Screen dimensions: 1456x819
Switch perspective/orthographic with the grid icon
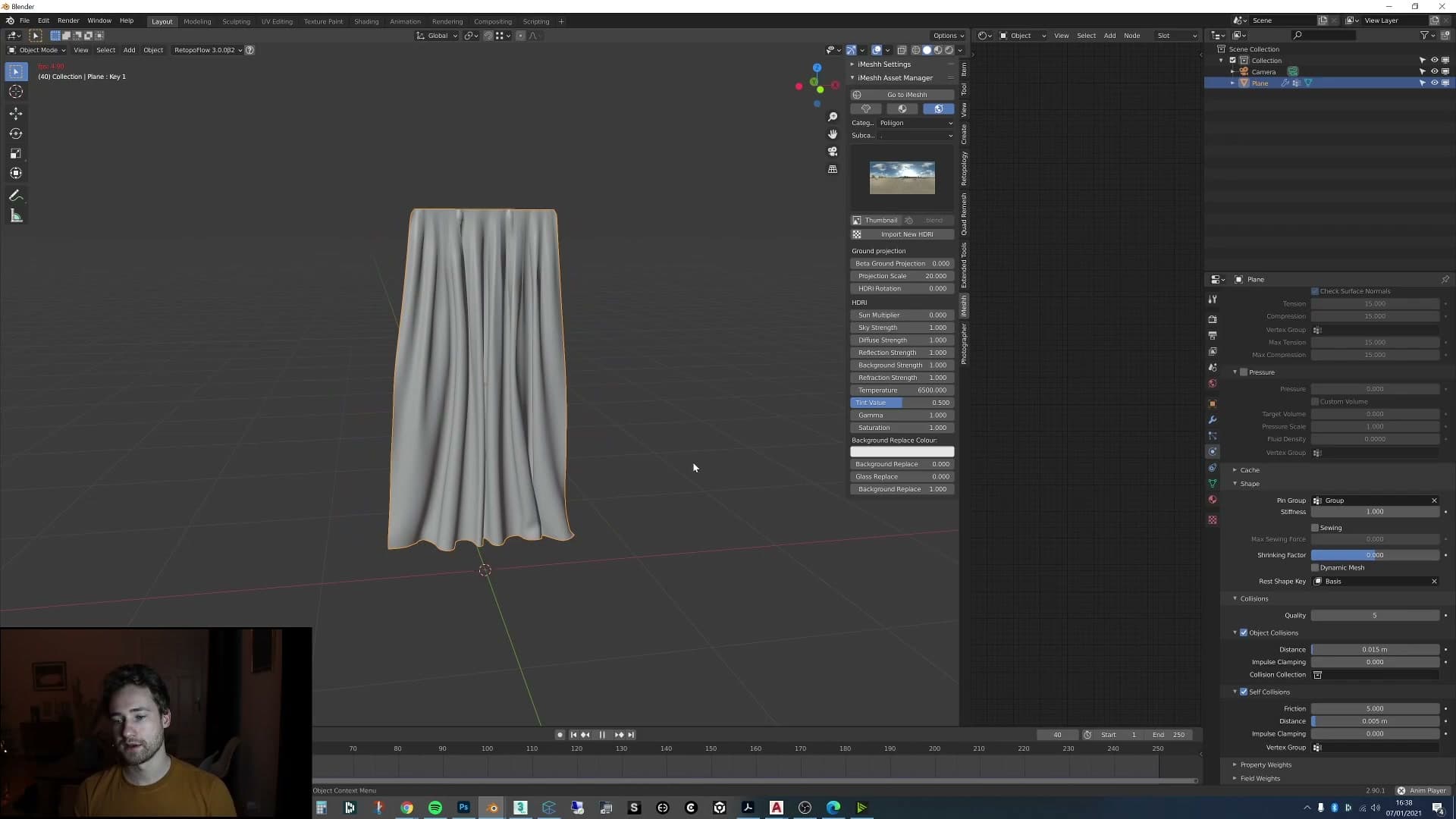[x=833, y=169]
